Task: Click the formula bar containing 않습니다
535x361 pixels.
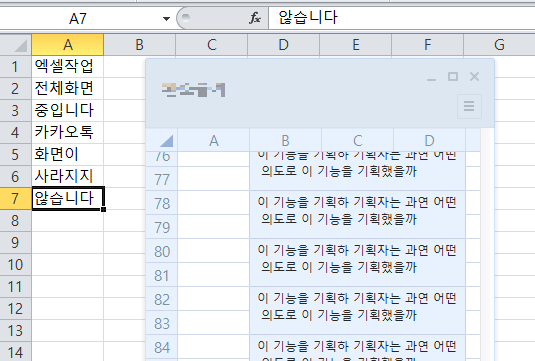Action: tap(402, 18)
